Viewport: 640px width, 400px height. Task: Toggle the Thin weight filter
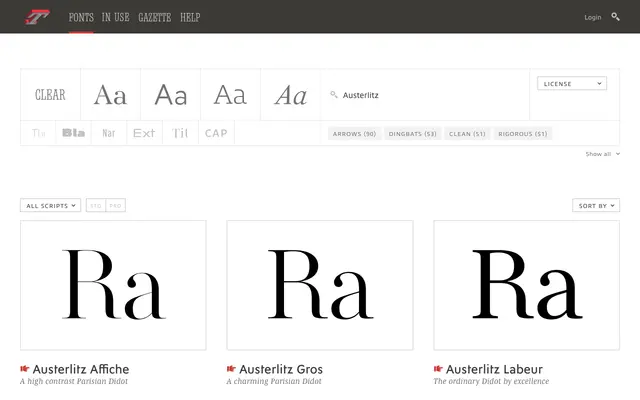click(x=38, y=133)
